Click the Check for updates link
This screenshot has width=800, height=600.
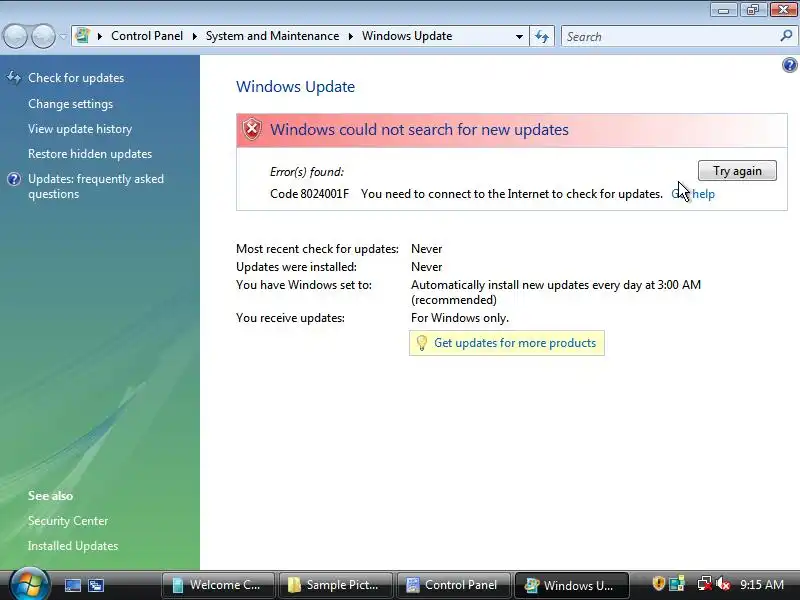click(x=76, y=78)
